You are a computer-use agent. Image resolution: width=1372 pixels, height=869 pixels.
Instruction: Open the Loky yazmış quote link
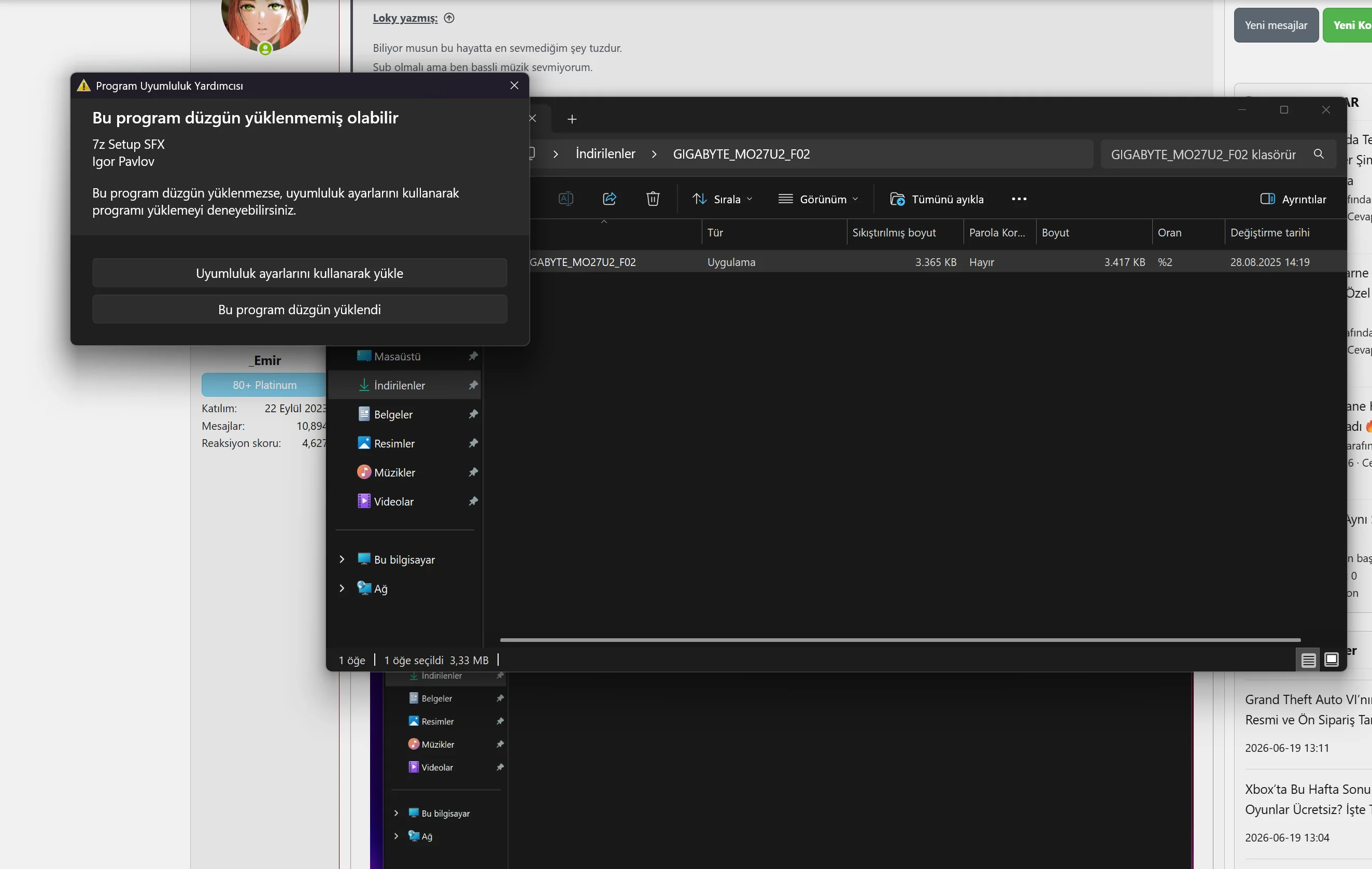(405, 18)
